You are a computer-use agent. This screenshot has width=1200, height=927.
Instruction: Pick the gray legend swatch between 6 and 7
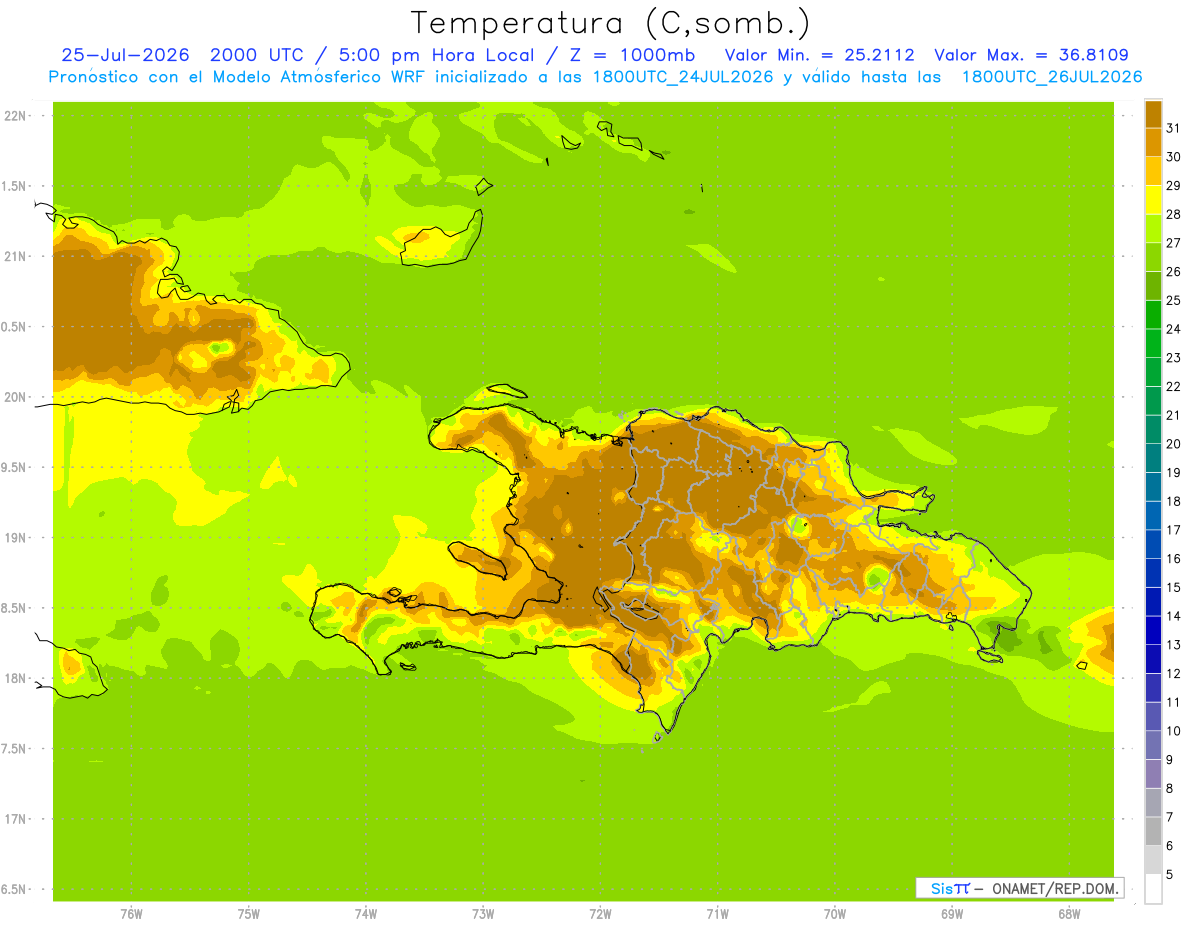point(1153,831)
